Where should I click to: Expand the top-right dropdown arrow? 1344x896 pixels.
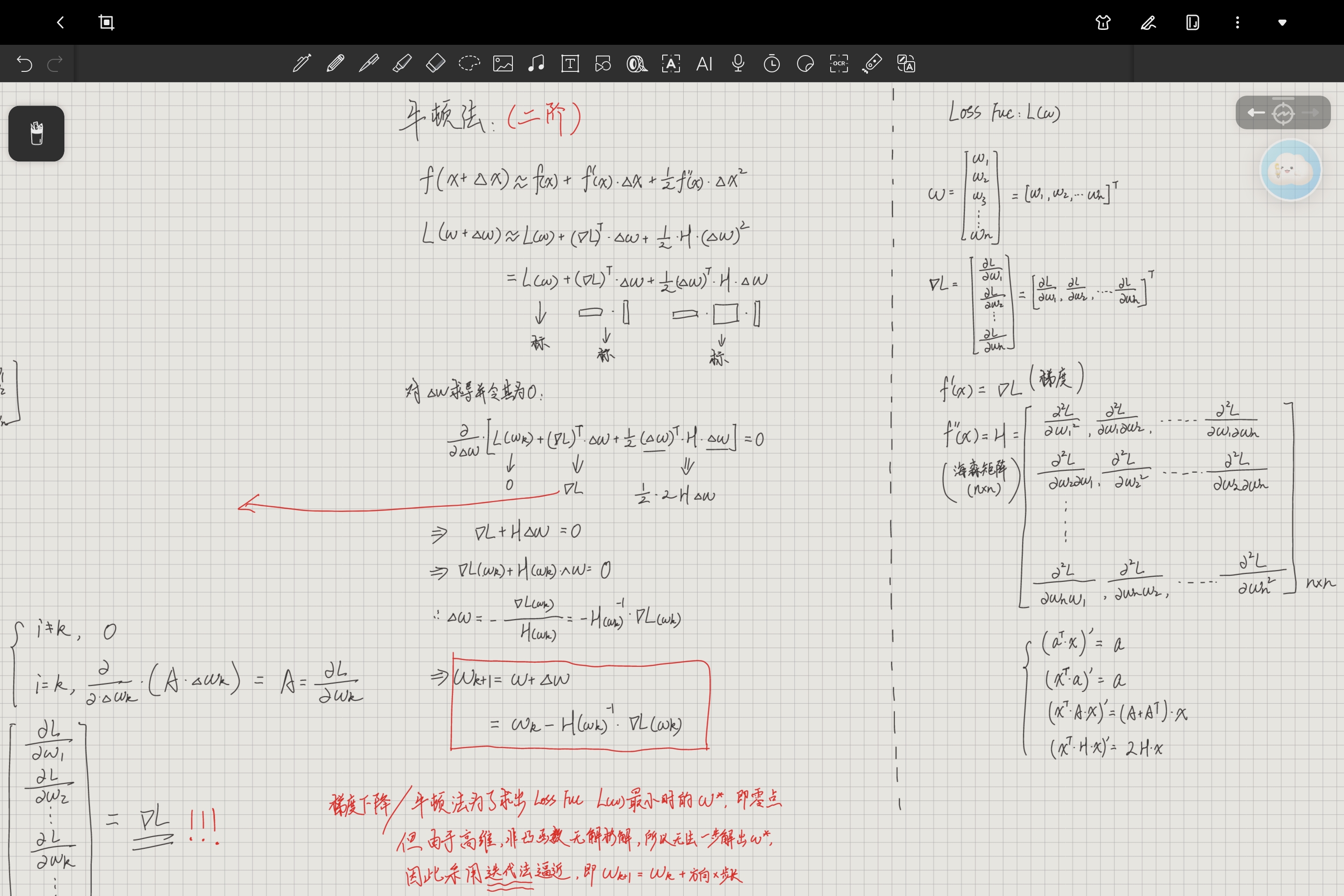(1282, 23)
